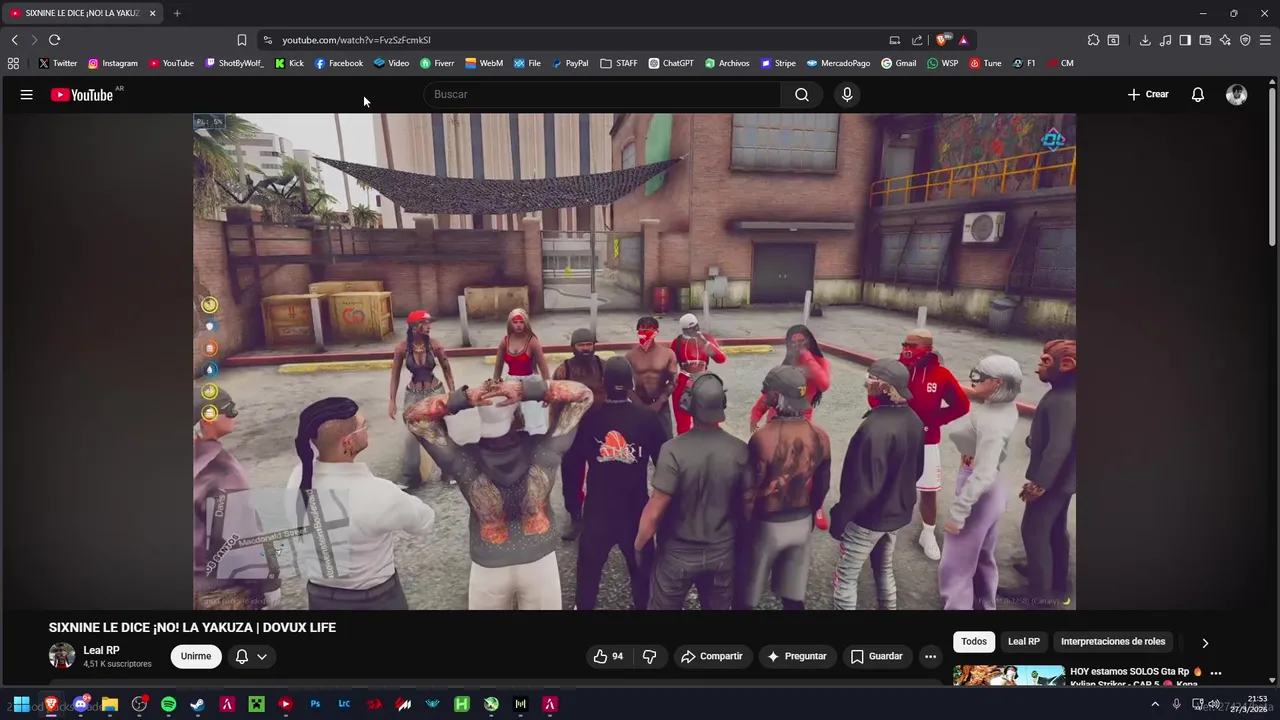
Task: Click Brave Shields lion icon in address bar
Action: [x=943, y=40]
